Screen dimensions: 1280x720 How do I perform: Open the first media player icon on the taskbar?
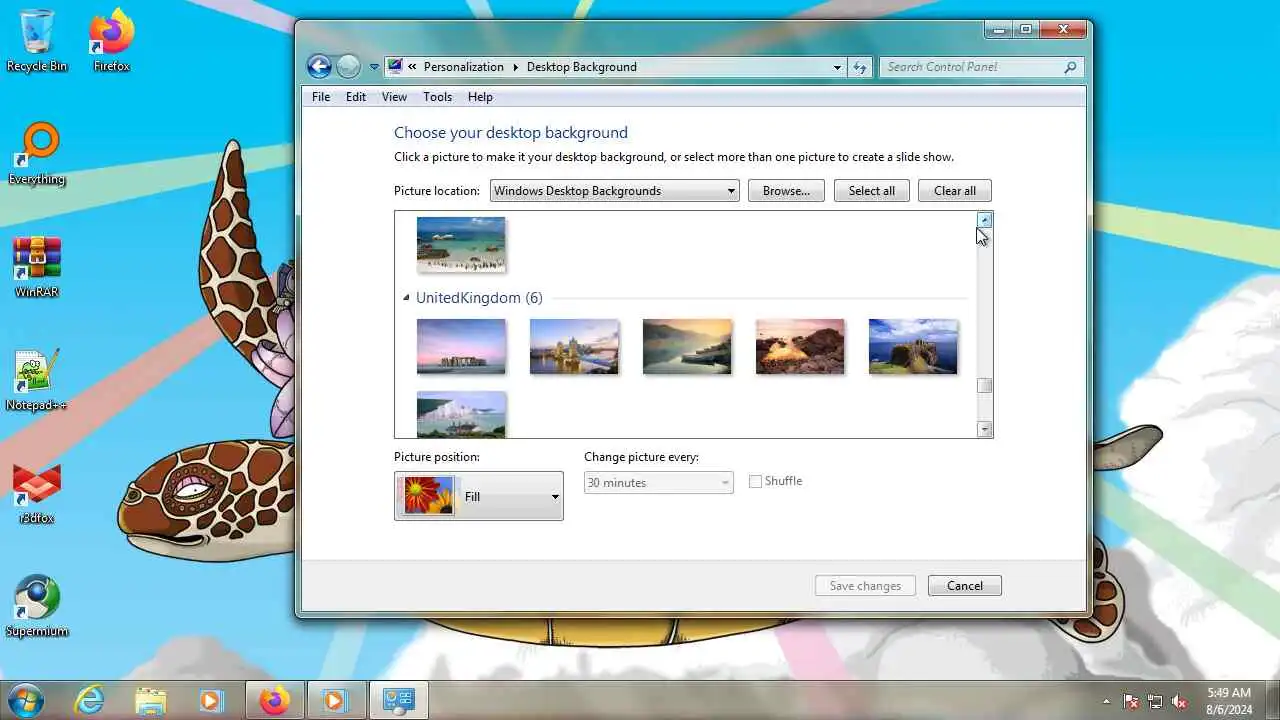click(x=210, y=700)
